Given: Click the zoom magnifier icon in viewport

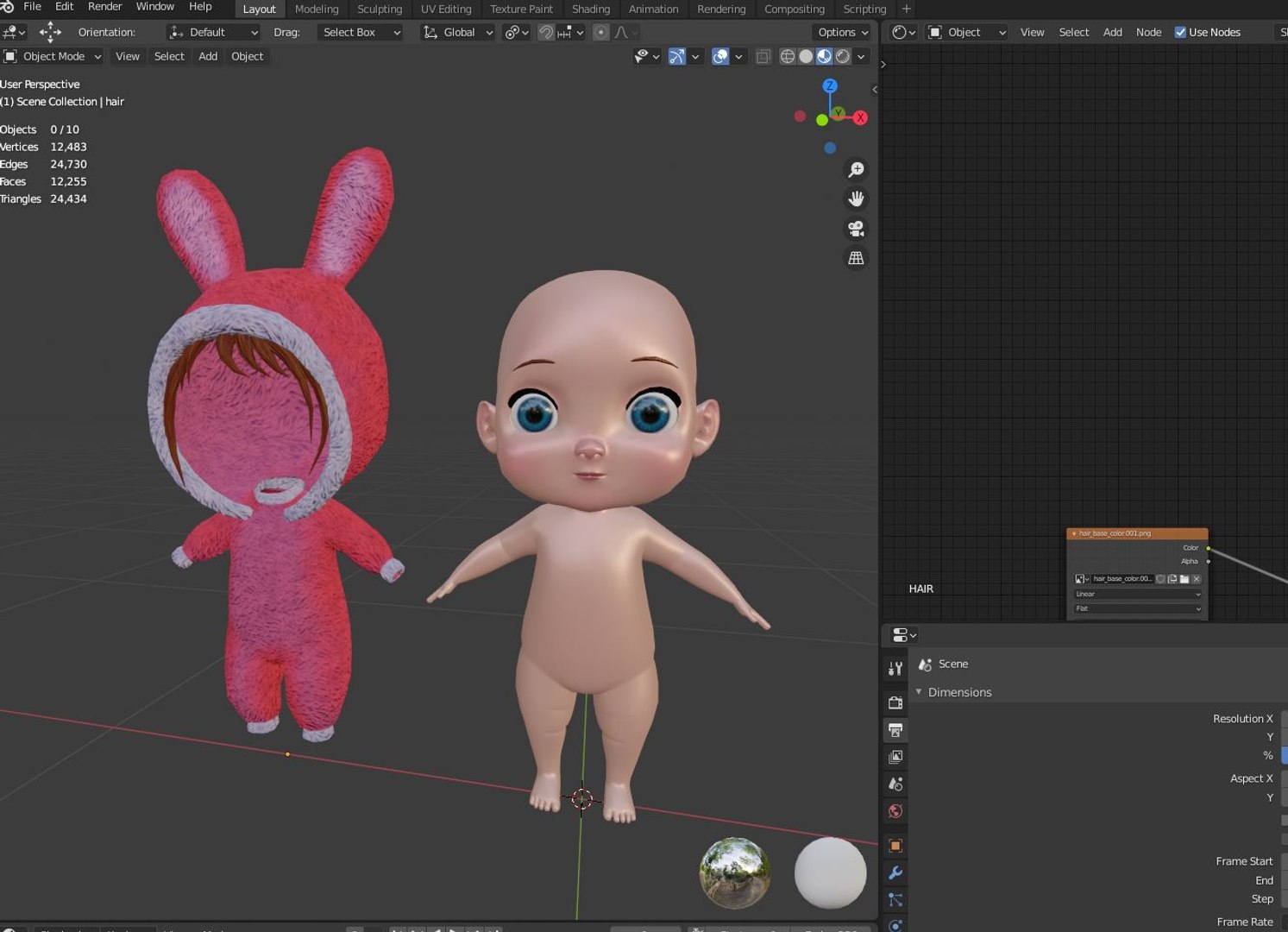Looking at the screenshot, I should click(856, 170).
